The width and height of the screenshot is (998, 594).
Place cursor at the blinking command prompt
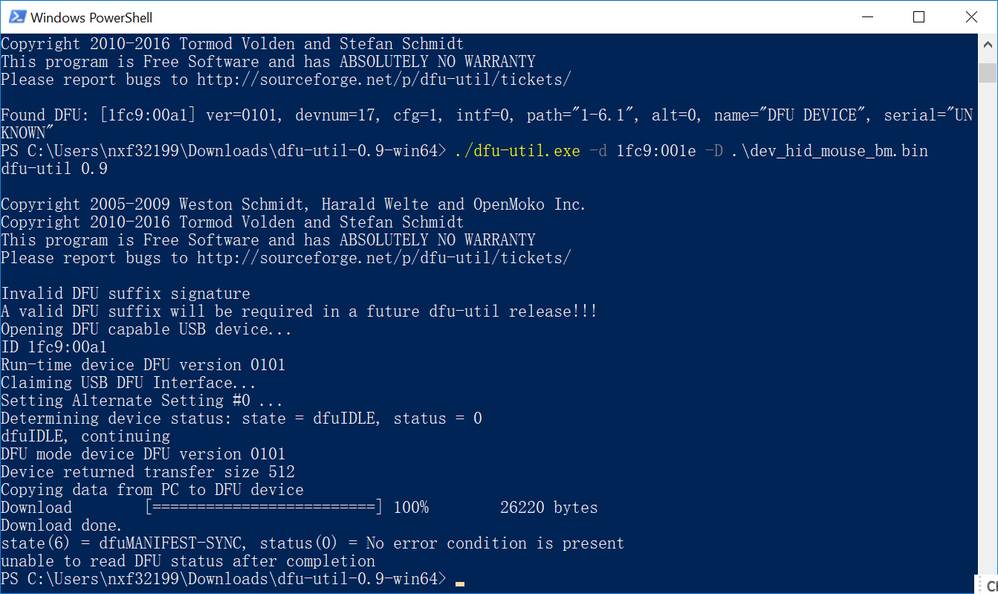coord(461,579)
